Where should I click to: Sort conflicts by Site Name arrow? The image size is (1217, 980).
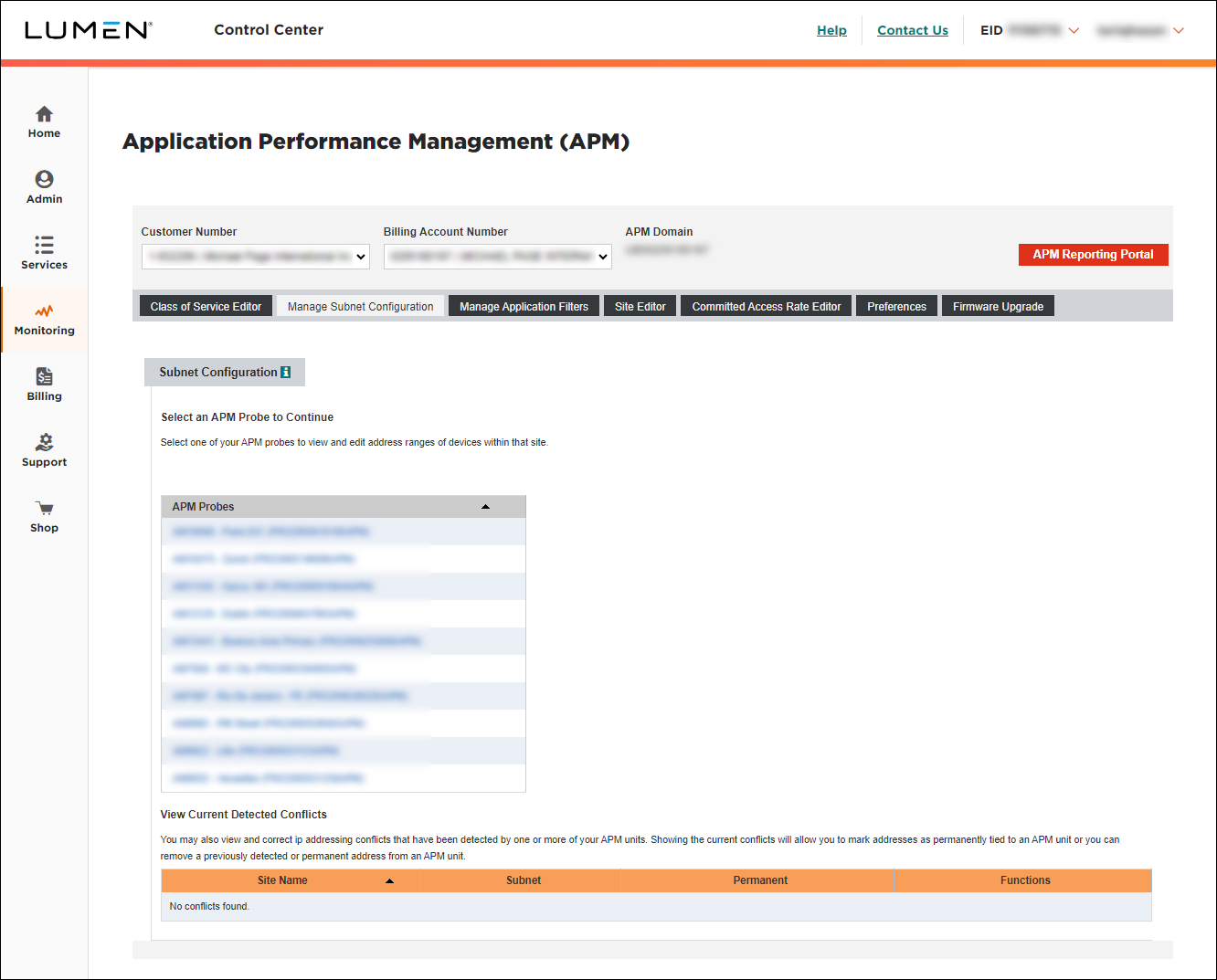coord(389,881)
